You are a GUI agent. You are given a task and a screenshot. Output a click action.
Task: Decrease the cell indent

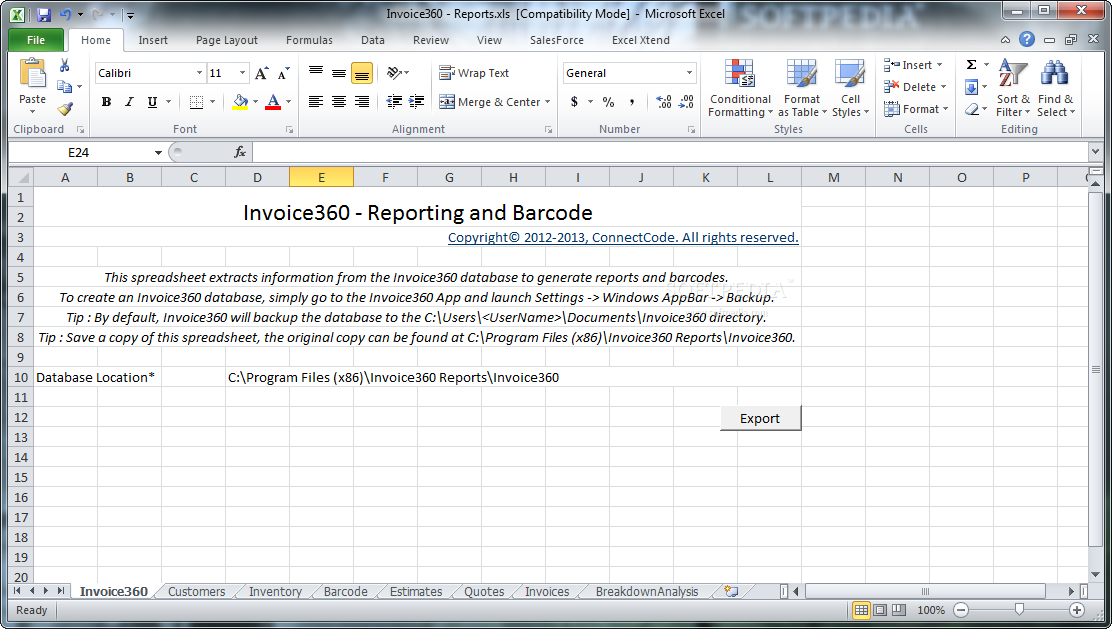[394, 102]
